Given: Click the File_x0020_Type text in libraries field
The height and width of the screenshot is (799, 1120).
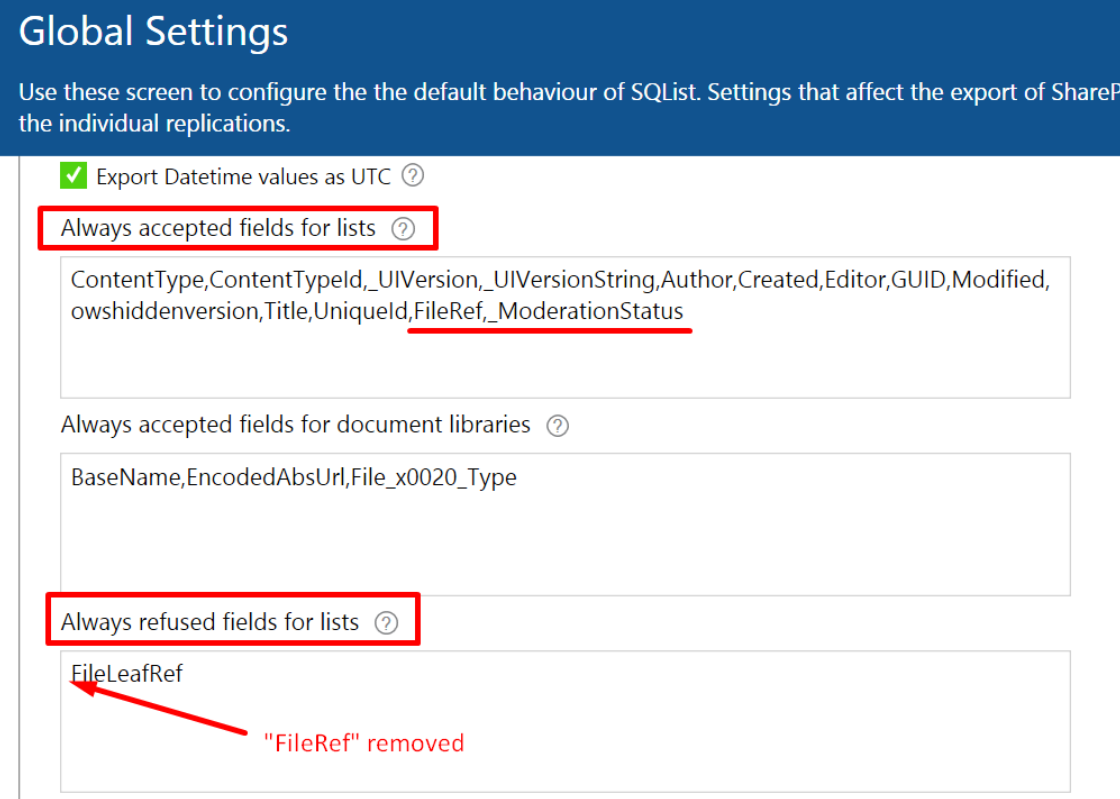Looking at the screenshot, I should pos(434,478).
